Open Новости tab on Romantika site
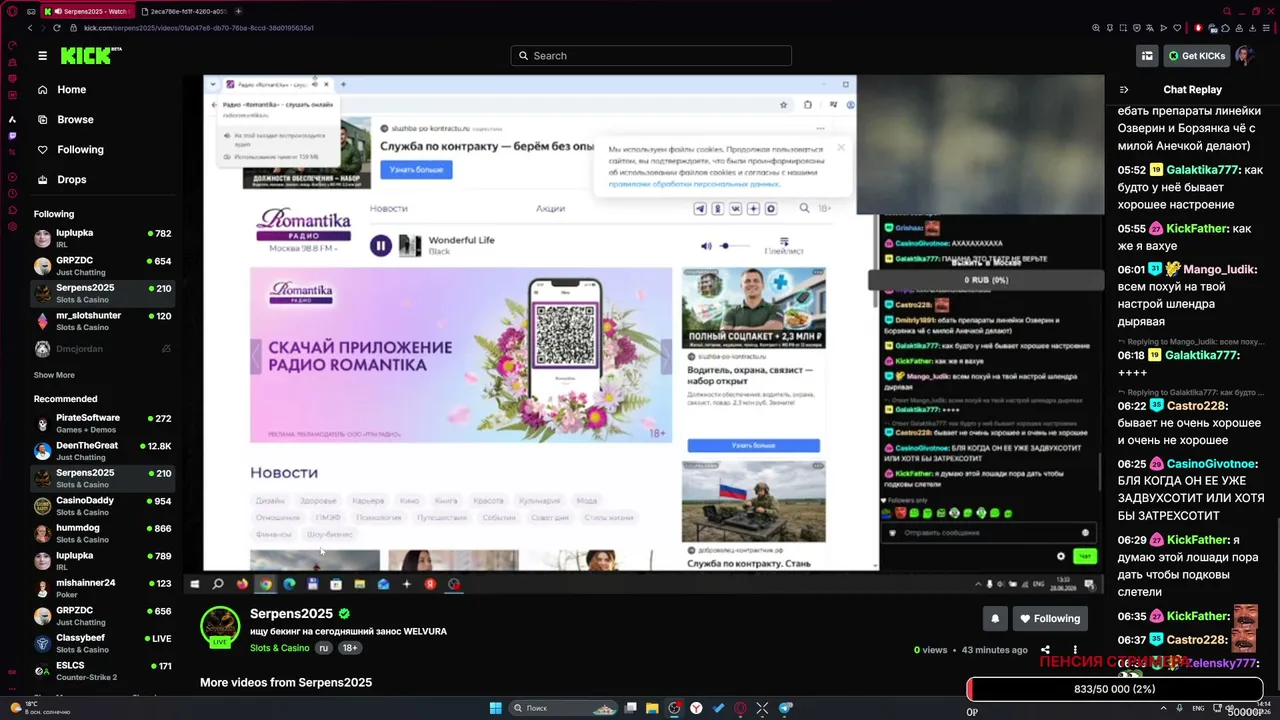This screenshot has height=720, width=1280. (x=389, y=208)
